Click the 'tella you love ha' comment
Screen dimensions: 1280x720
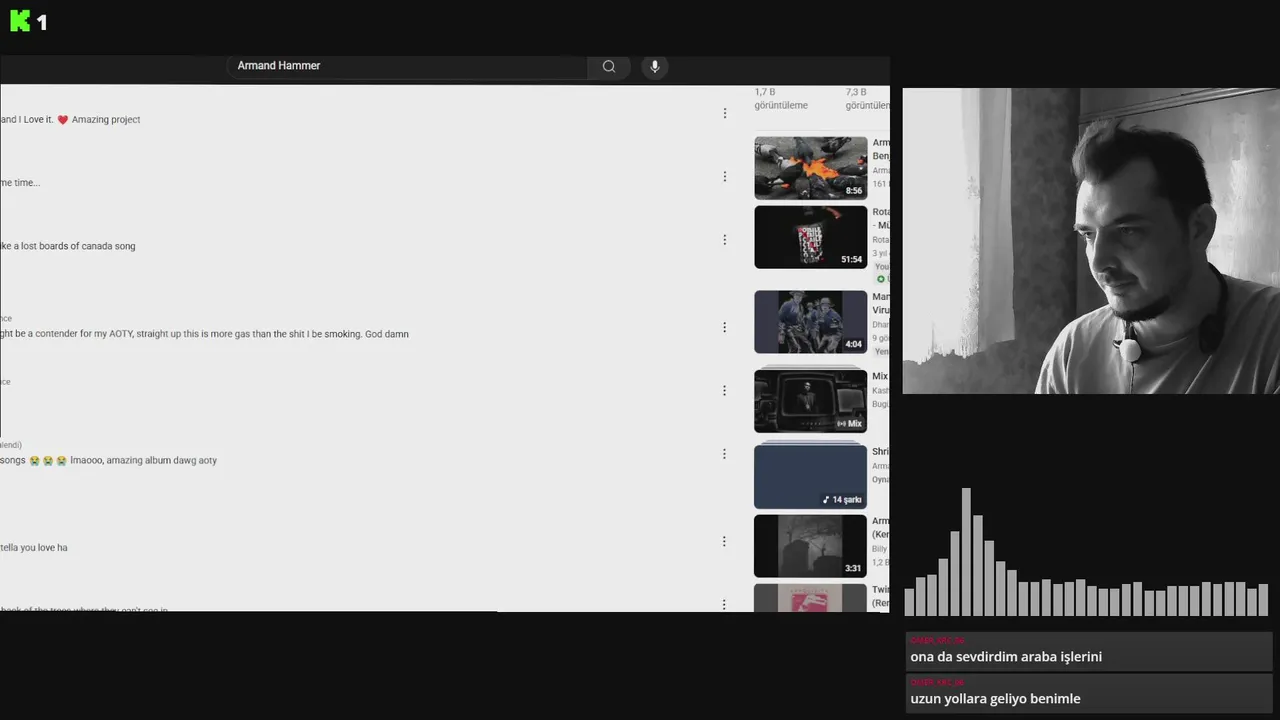(x=34, y=548)
